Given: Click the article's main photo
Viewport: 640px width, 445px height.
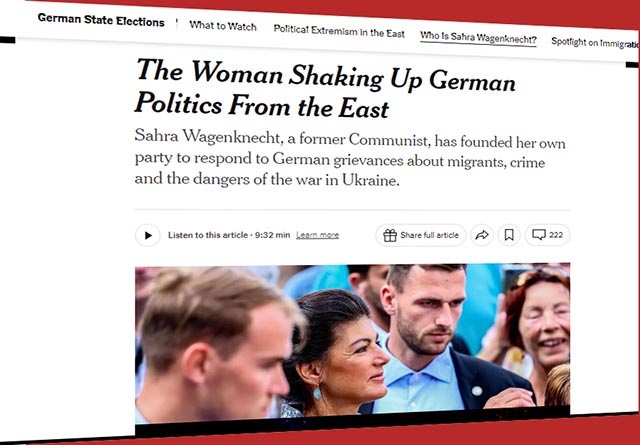Looking at the screenshot, I should tap(352, 343).
